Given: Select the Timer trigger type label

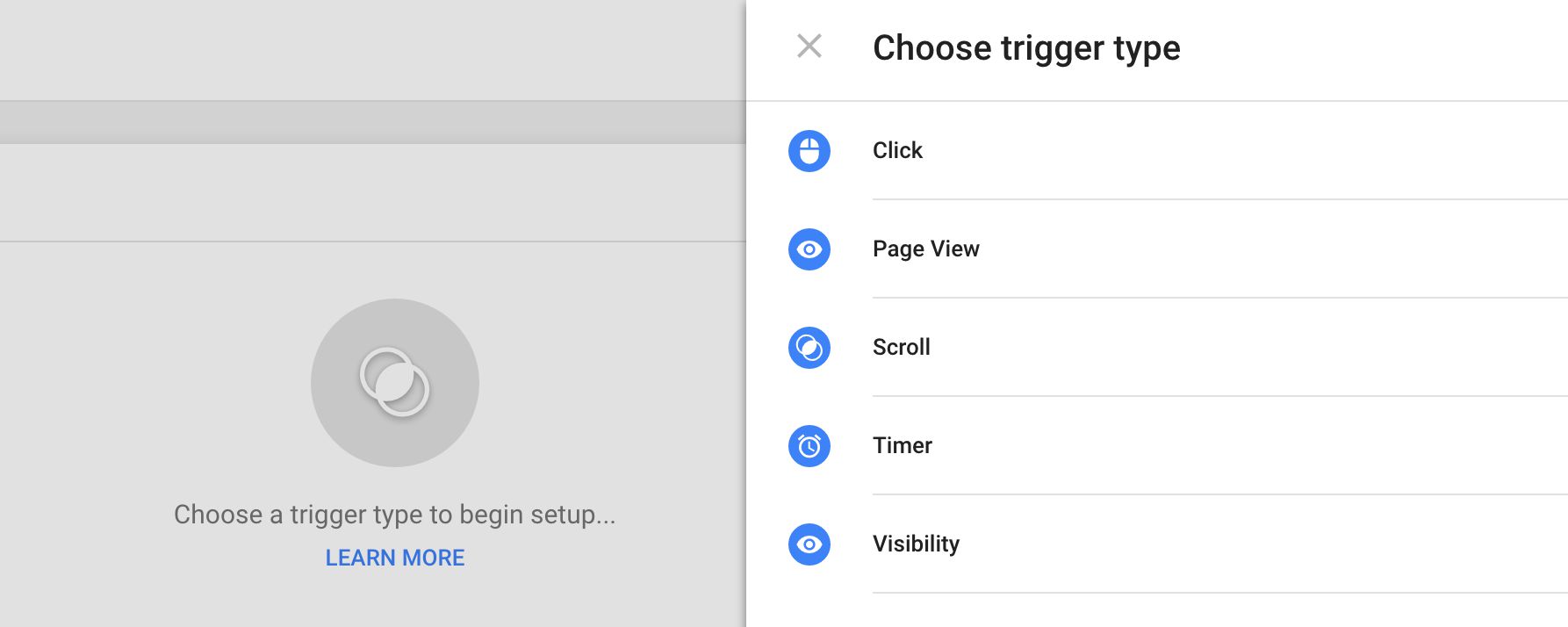Looking at the screenshot, I should pyautogui.click(x=902, y=445).
